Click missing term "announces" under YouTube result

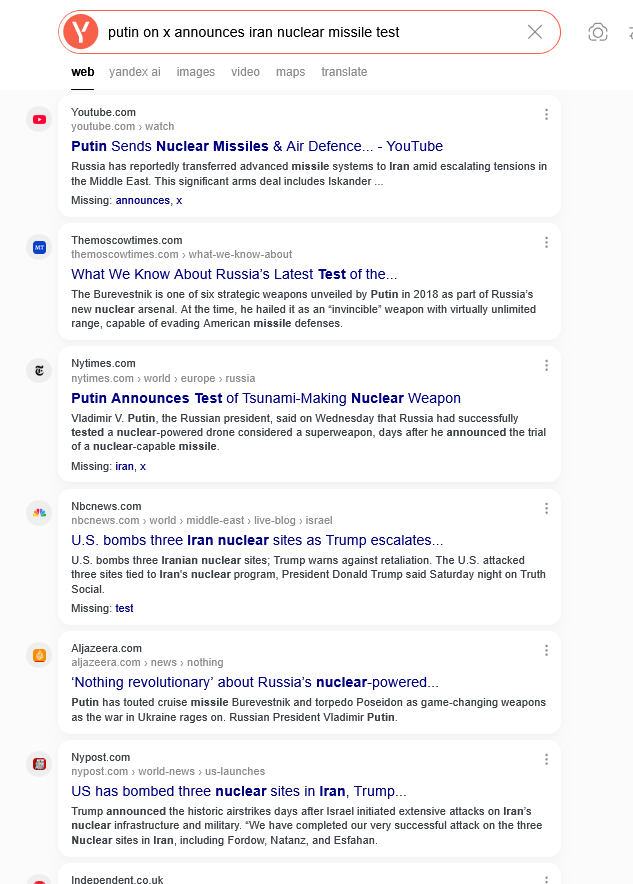point(143,200)
